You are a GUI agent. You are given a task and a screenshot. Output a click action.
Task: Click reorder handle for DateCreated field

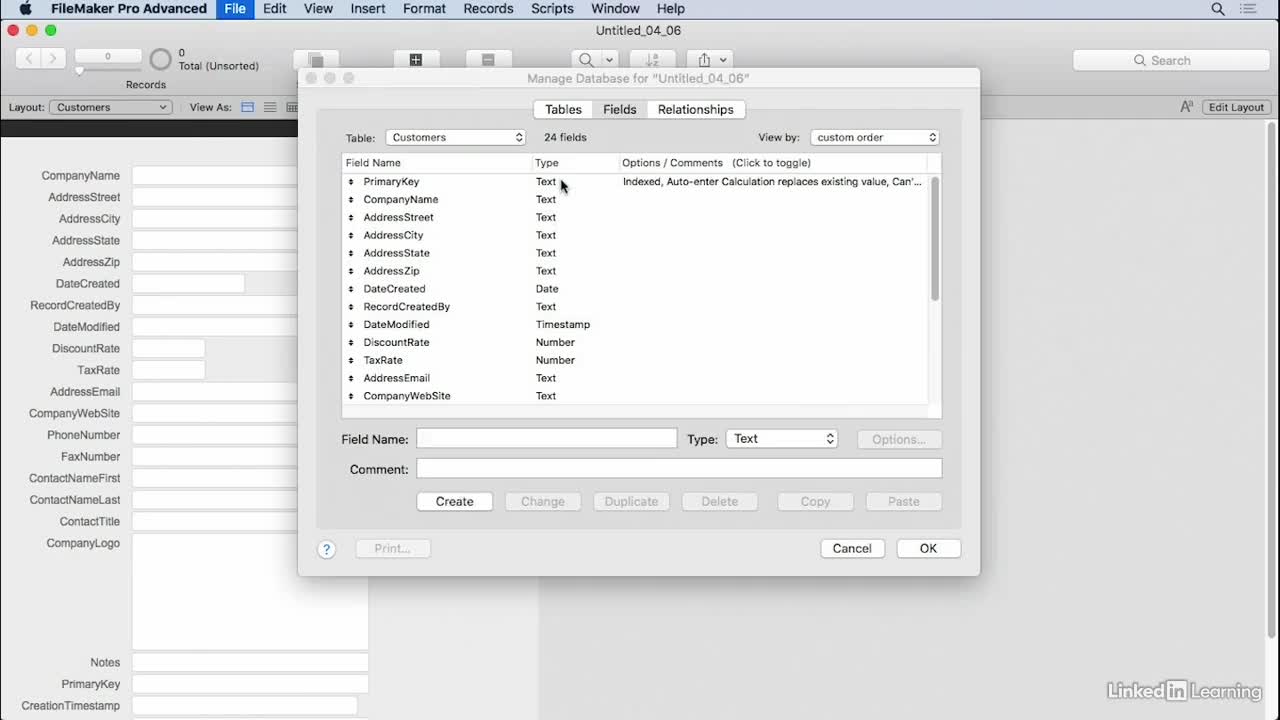click(x=351, y=289)
